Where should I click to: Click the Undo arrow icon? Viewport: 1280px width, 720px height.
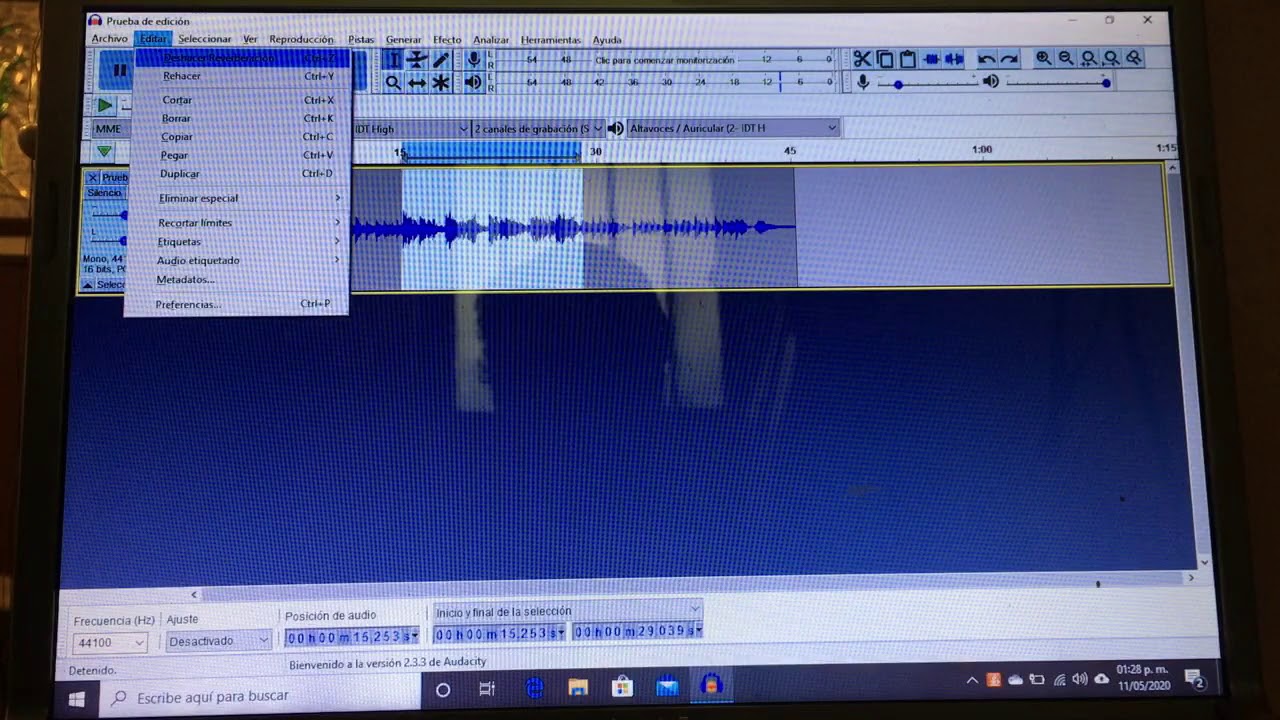(986, 59)
